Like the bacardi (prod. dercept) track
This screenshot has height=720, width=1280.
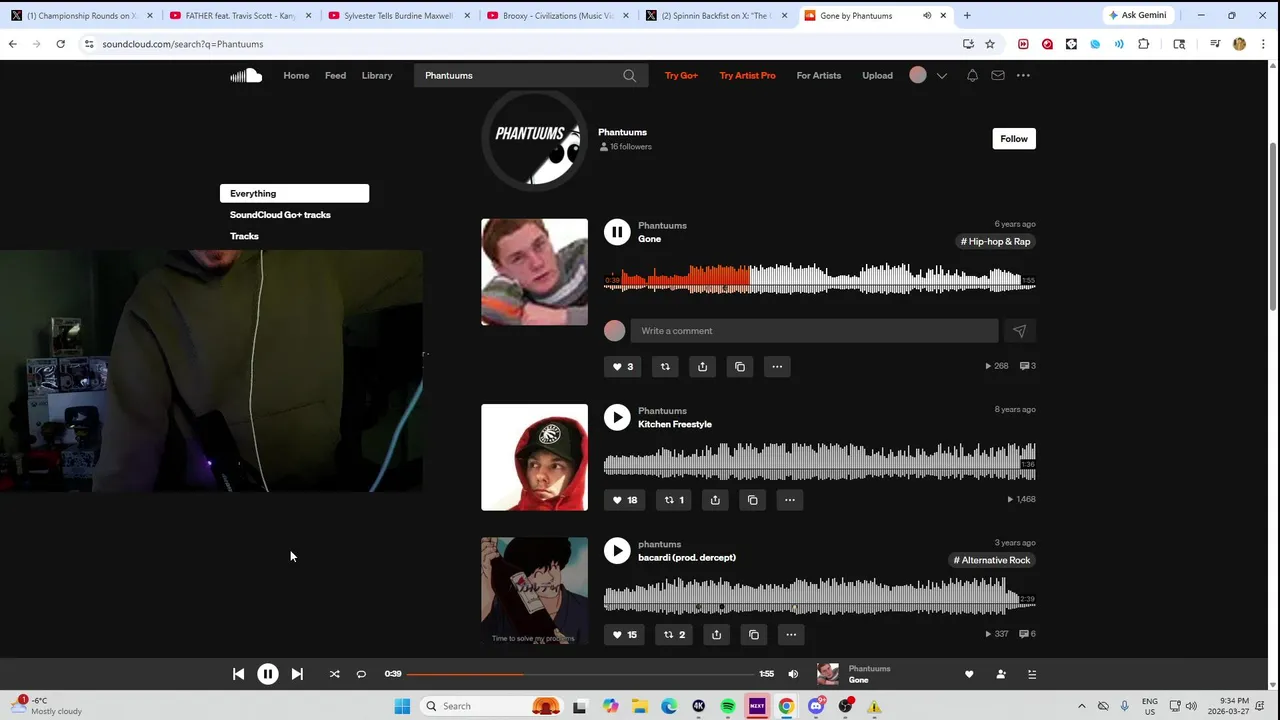click(625, 634)
